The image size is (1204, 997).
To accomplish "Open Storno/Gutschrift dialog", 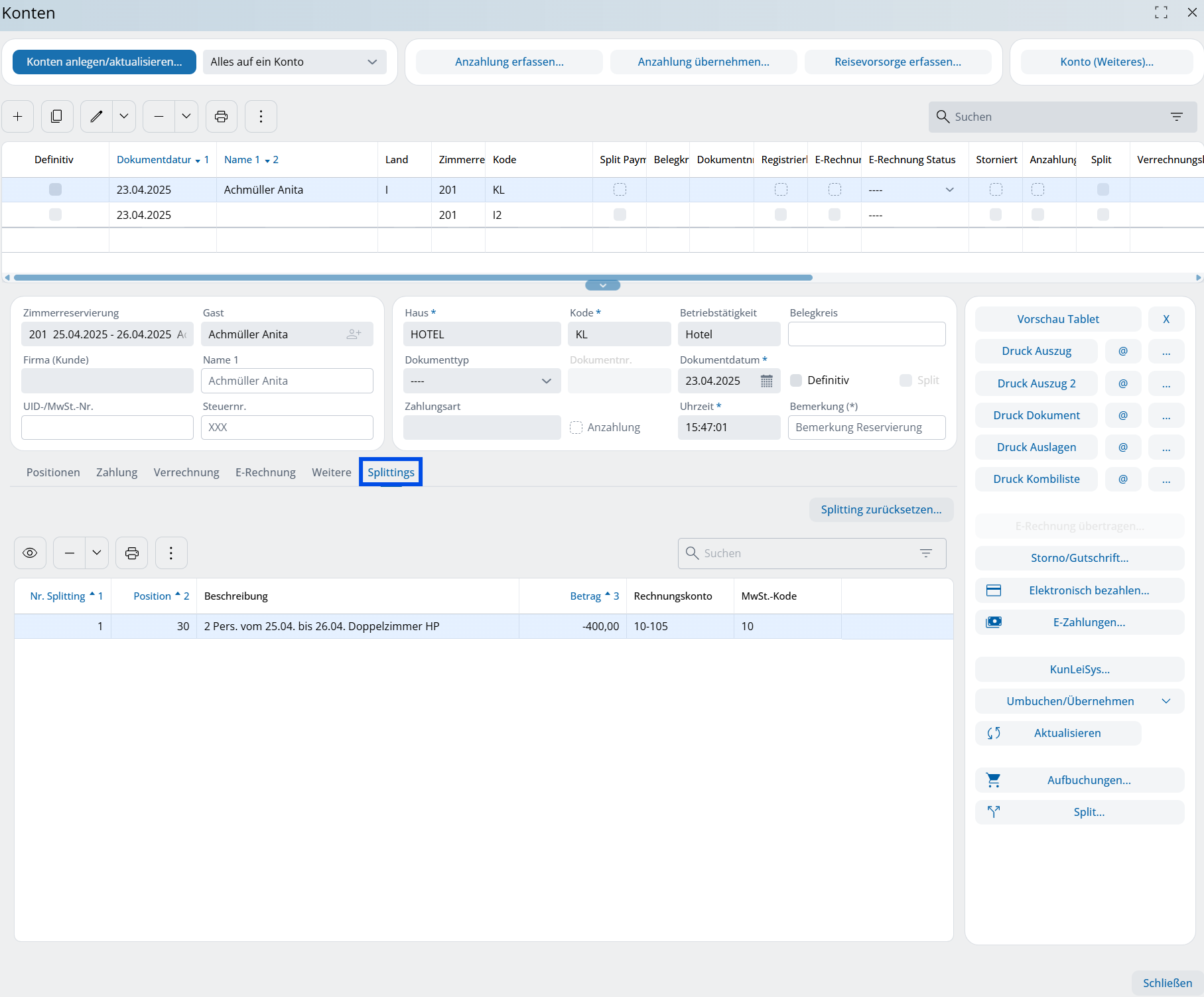I will coord(1080,558).
